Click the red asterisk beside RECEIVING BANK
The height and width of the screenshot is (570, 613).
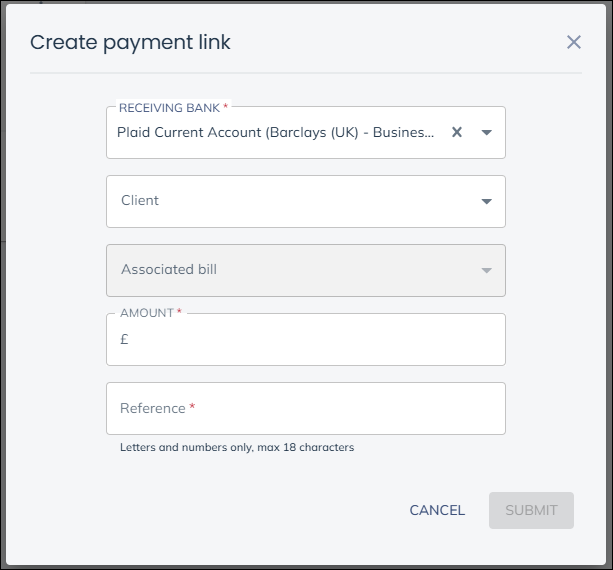[226, 106]
